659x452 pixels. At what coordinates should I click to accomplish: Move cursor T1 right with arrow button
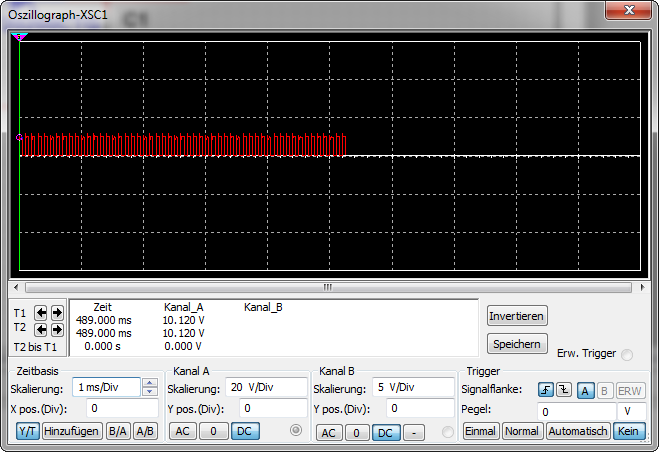pyautogui.click(x=57, y=313)
